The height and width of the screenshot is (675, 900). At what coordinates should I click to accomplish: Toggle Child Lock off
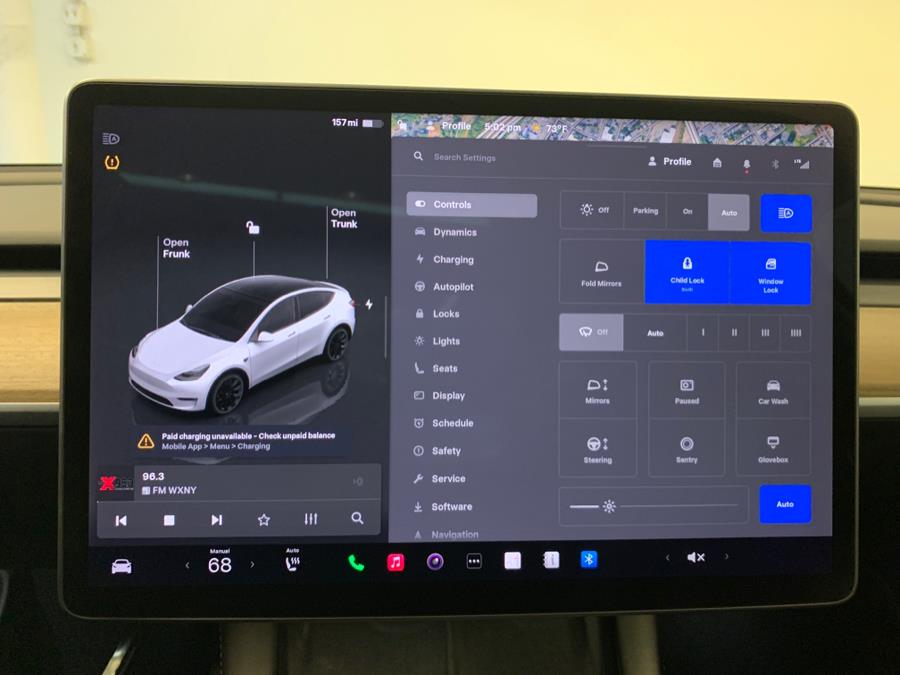coord(686,272)
